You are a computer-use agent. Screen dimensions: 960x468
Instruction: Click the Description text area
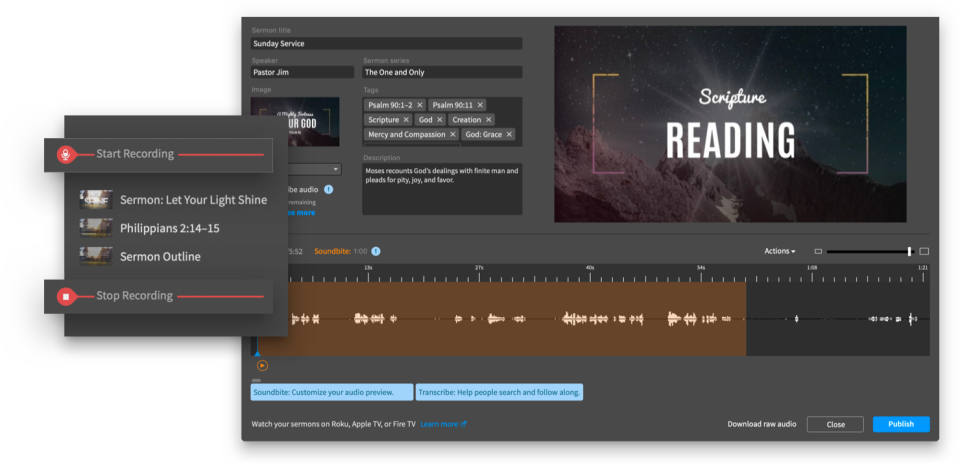pos(442,189)
